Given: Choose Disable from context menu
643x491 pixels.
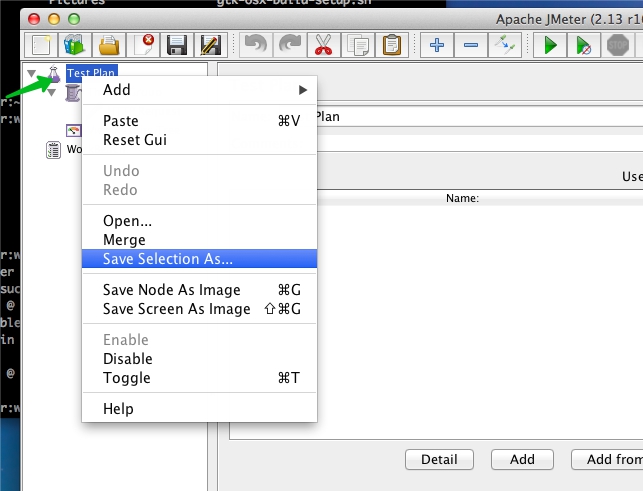Looking at the screenshot, I should 199,359.
